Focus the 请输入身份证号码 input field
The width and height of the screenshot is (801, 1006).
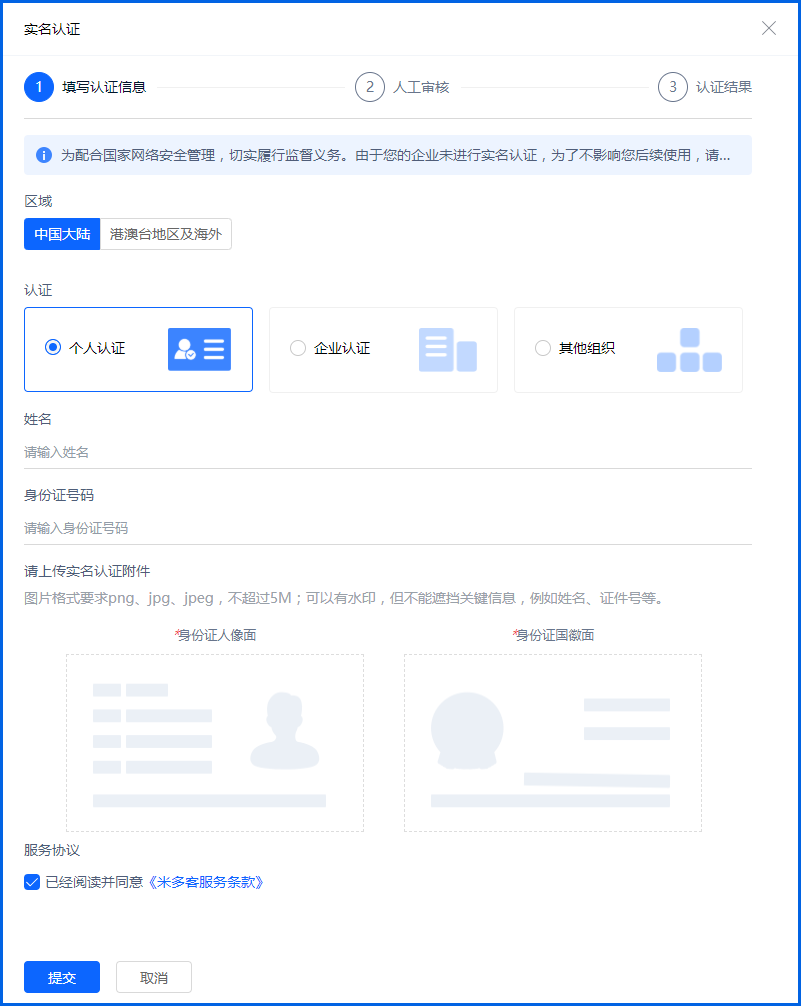click(x=388, y=528)
